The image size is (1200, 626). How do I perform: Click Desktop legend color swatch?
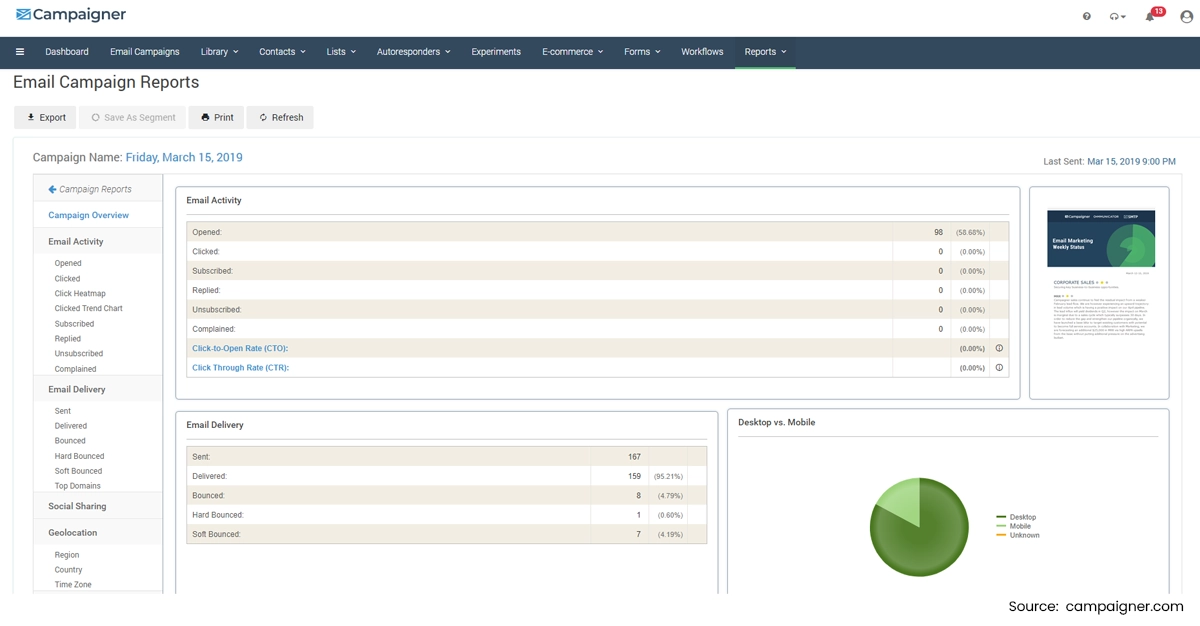(1002, 517)
